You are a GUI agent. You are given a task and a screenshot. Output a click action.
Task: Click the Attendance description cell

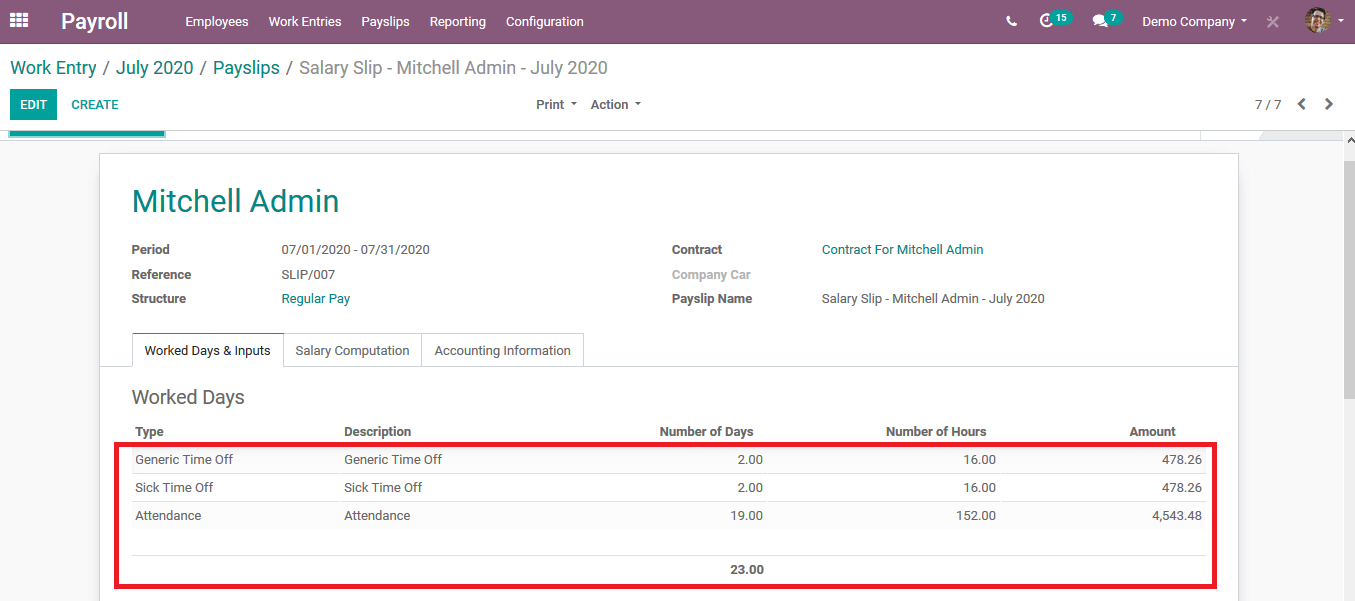377,515
